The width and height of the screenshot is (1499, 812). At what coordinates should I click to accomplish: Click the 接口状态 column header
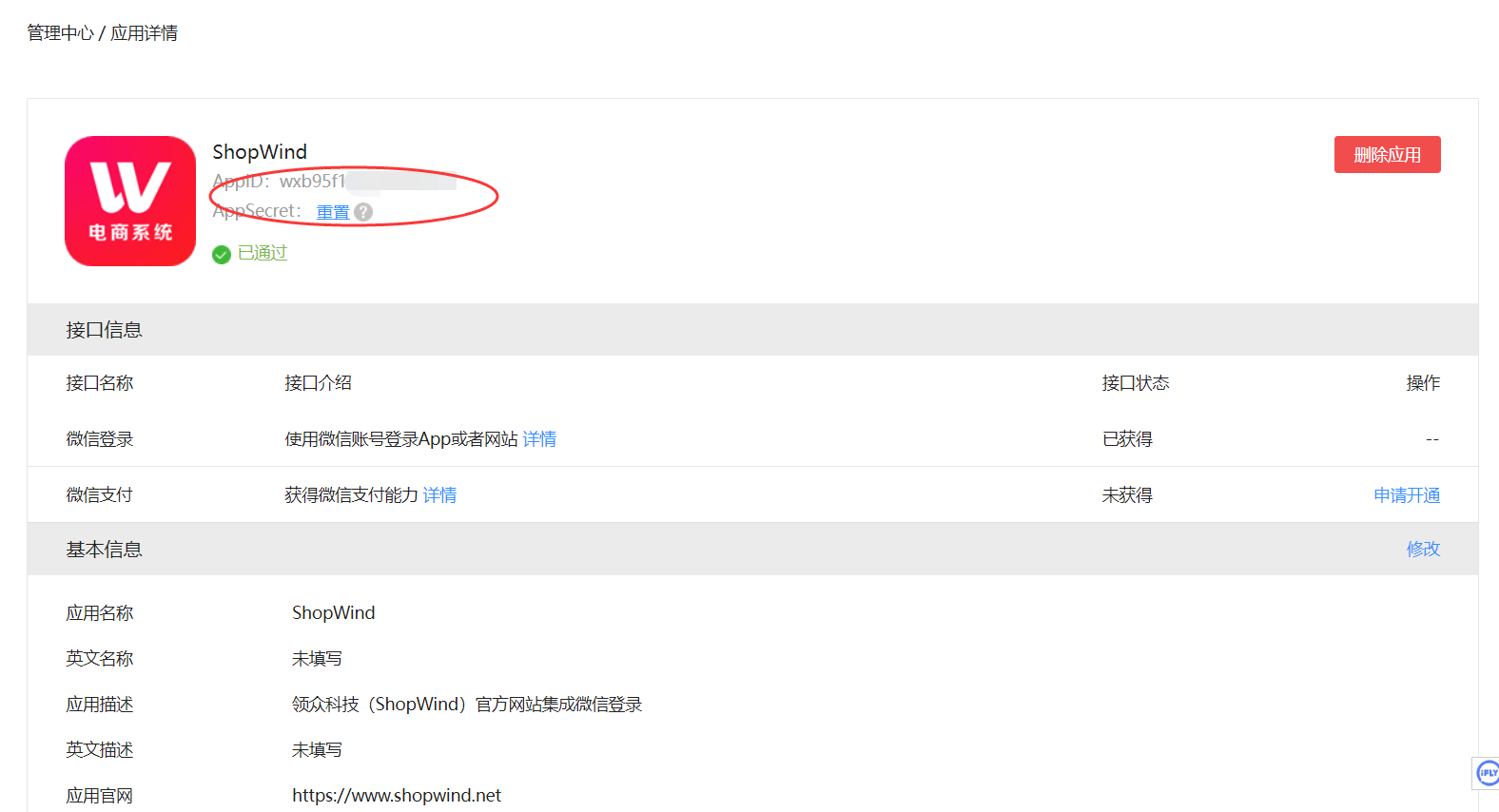pyautogui.click(x=1136, y=383)
